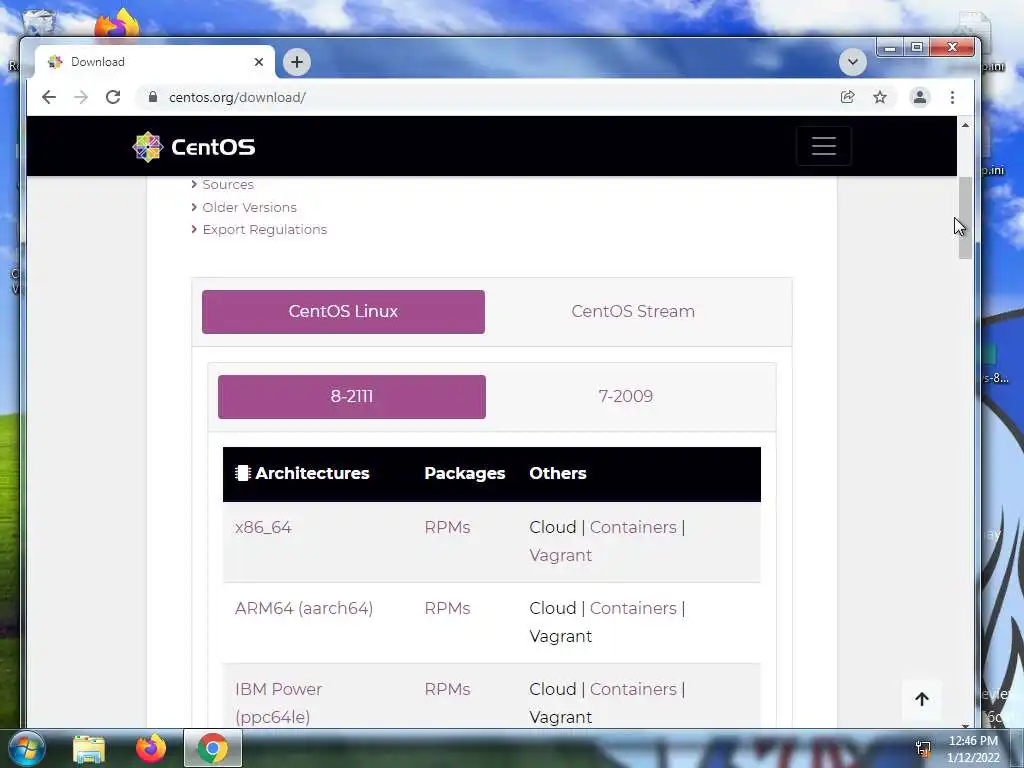Click the Packages column header

click(x=464, y=473)
